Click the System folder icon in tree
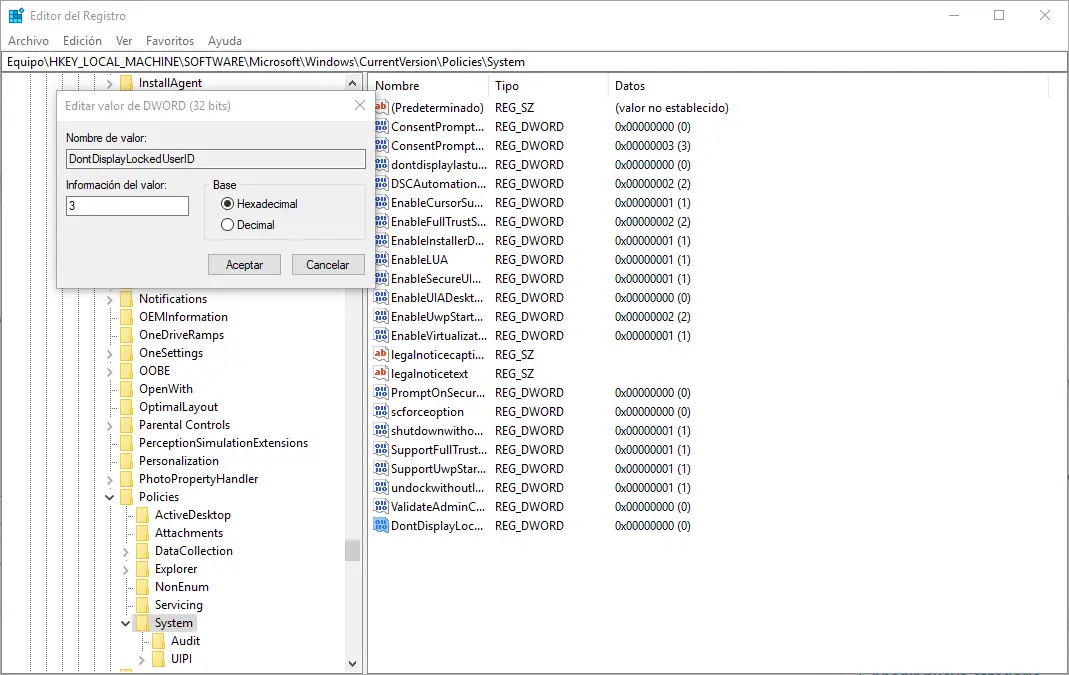This screenshot has width=1069, height=675. [x=142, y=623]
